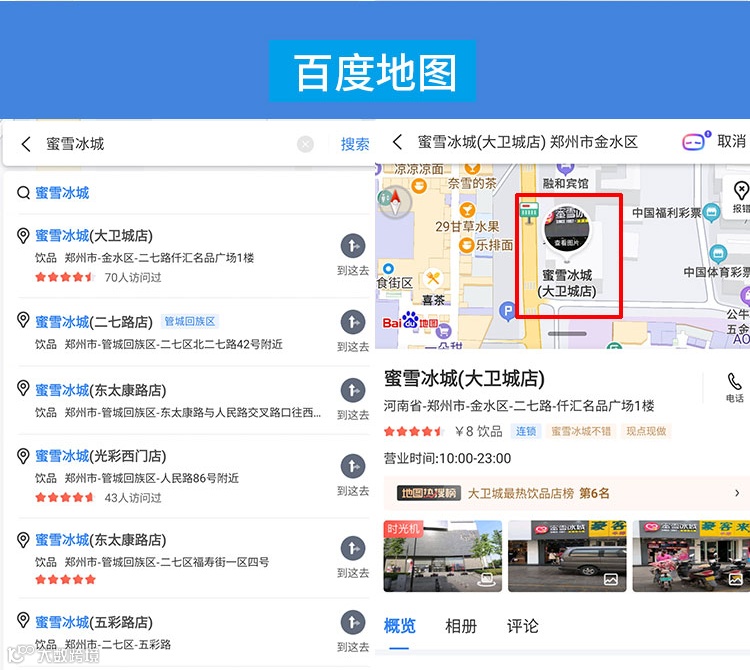Select the 中国体育彩票 map marker
The width and height of the screenshot is (750, 670).
(717, 263)
